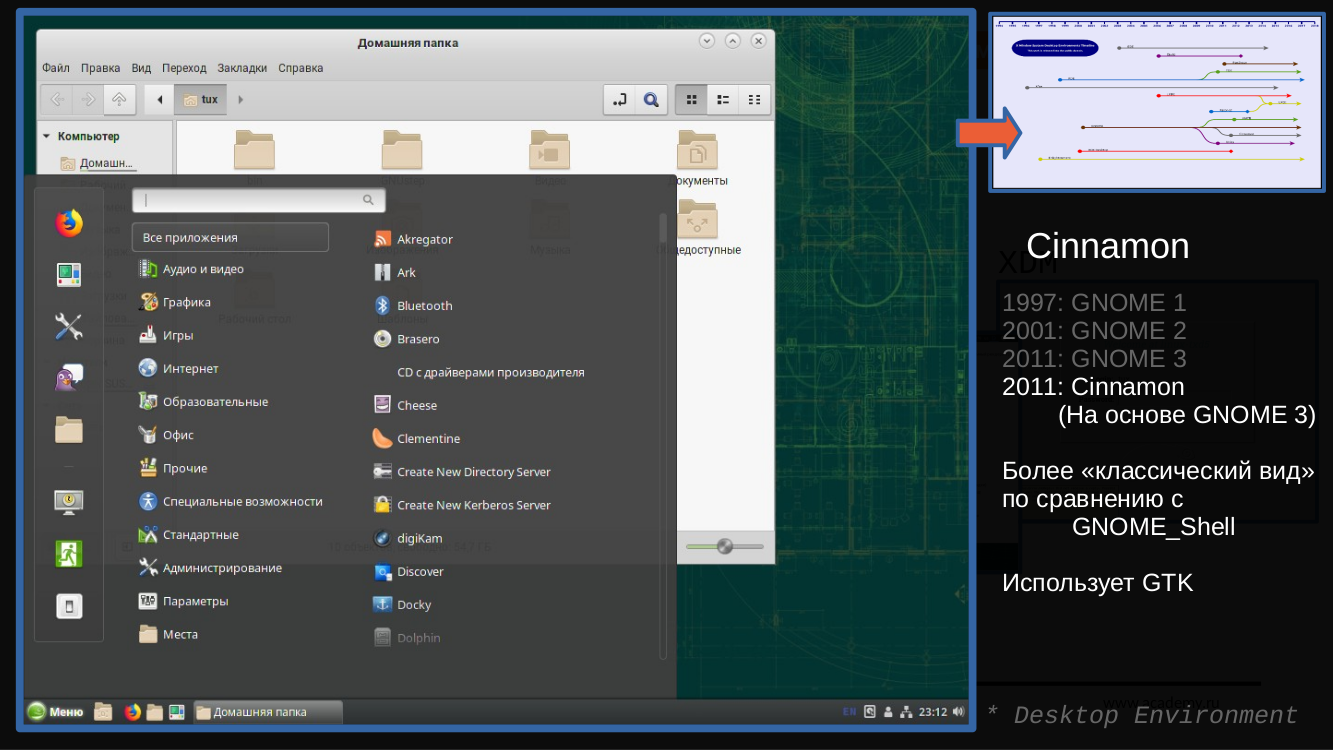Viewport: 1333px width, 750px height.
Task: Click the back arrow in file manager toolbar
Action: pos(56,99)
